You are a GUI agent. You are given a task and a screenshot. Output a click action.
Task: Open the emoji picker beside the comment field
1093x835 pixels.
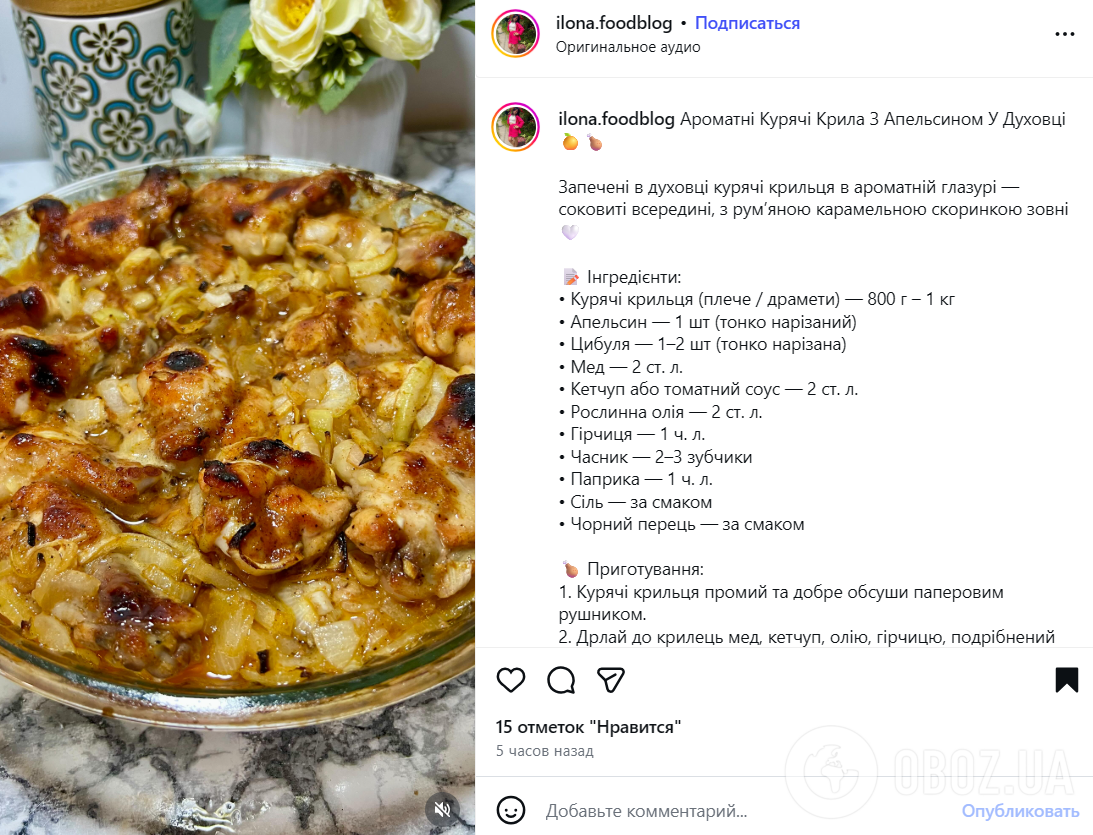[x=511, y=812]
